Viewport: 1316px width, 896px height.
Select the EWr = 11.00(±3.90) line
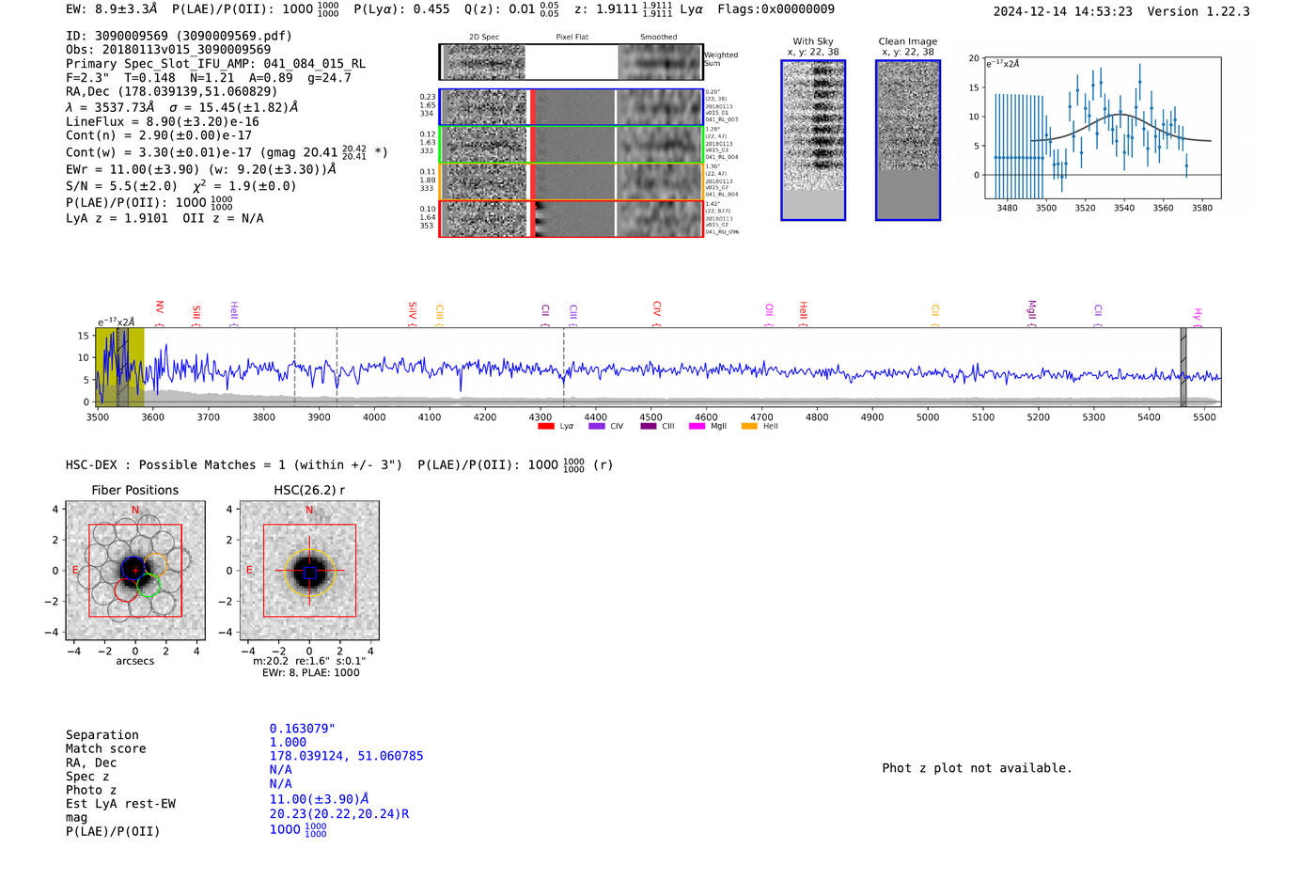[x=201, y=169]
